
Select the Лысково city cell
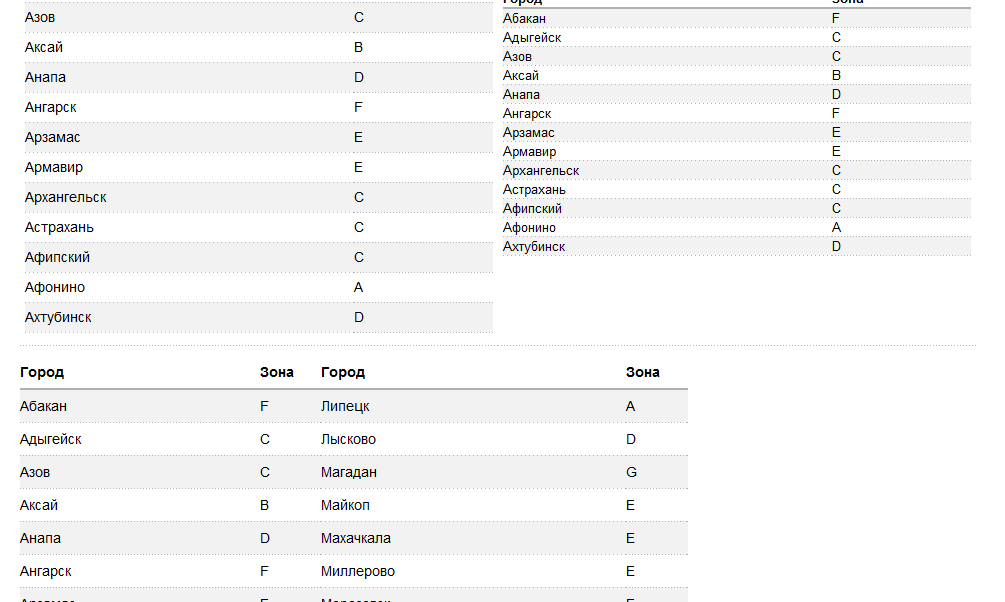348,439
